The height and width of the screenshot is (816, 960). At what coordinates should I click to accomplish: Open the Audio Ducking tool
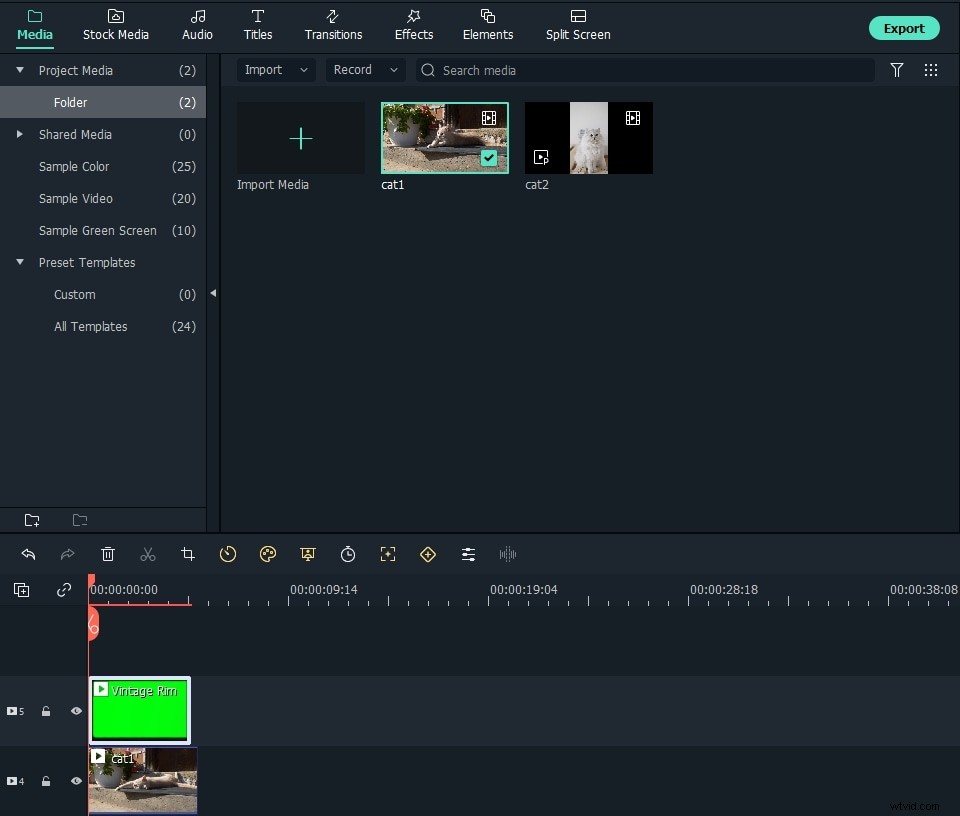point(508,555)
